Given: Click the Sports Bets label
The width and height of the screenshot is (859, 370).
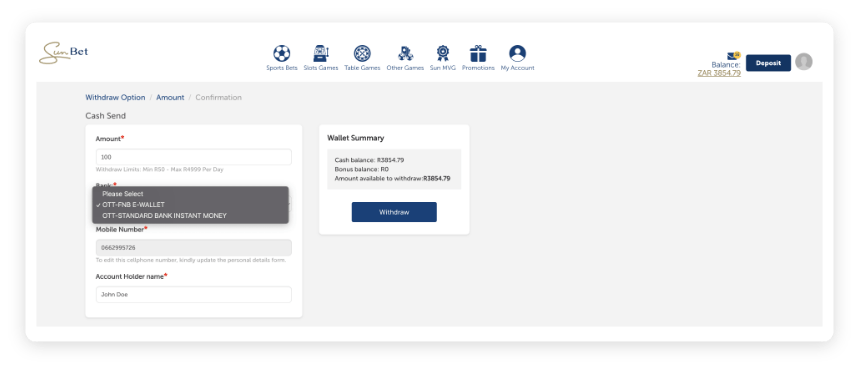Looking at the screenshot, I should tap(282, 68).
